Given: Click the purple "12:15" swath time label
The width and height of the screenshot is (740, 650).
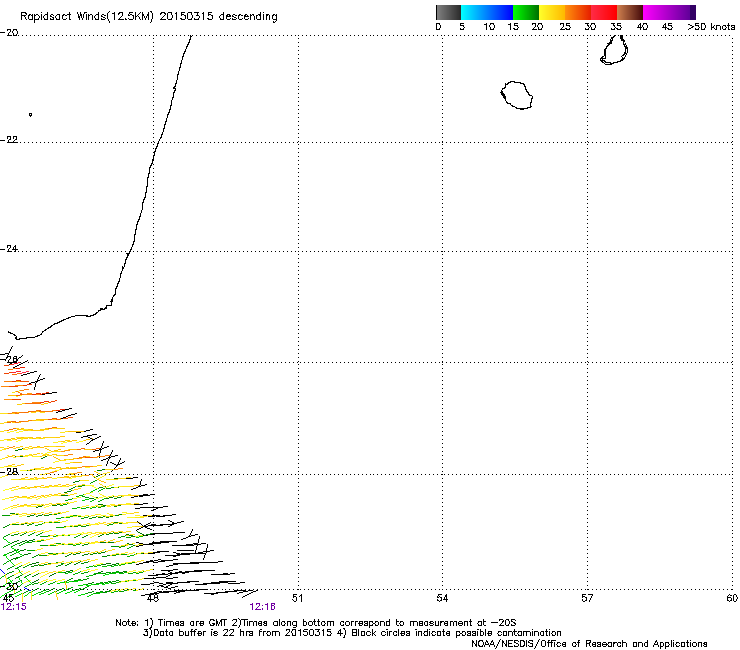Looking at the screenshot, I should [x=14, y=607].
